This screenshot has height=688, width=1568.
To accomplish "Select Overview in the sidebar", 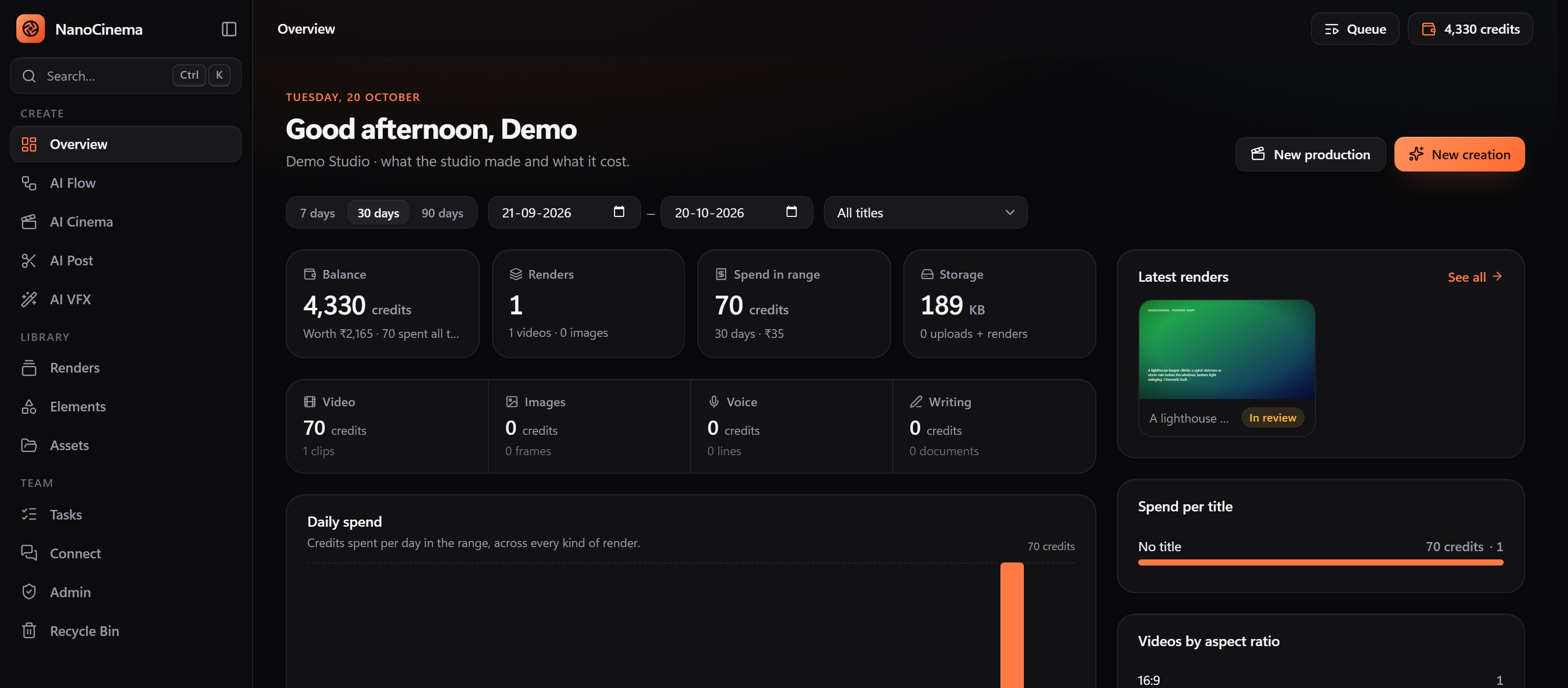I will 126,144.
